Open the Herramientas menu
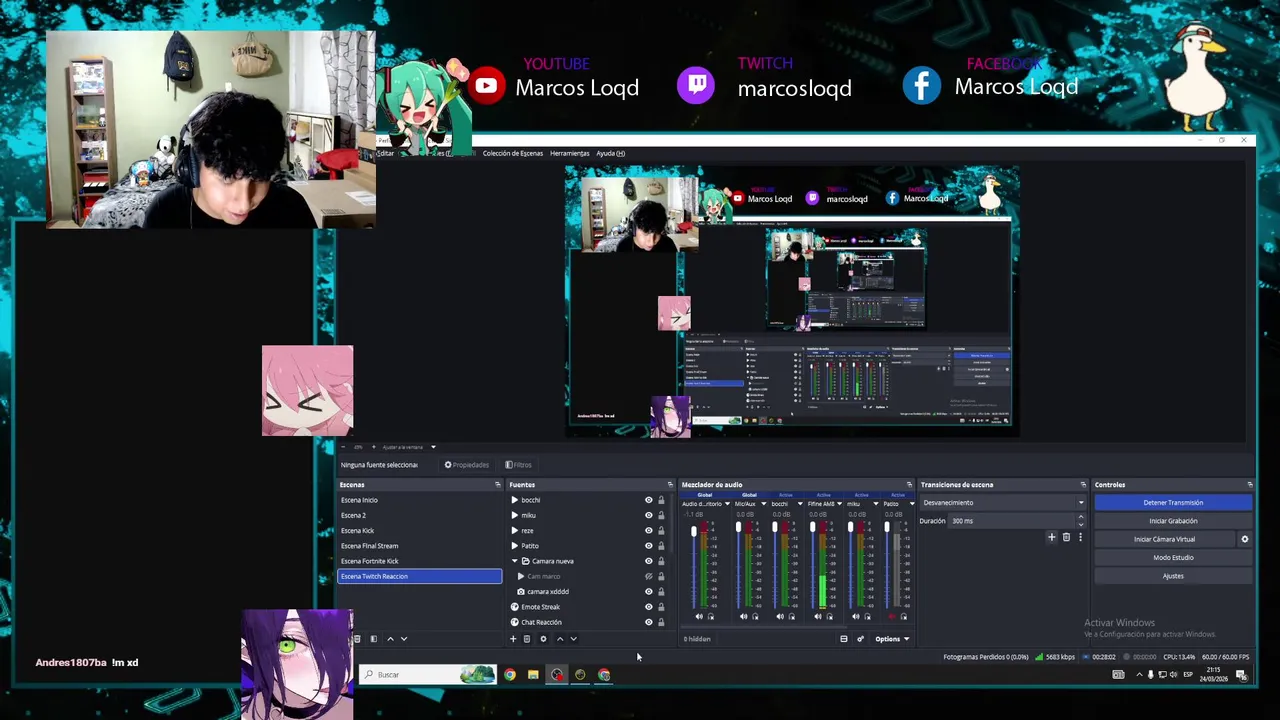The image size is (1280, 720). click(x=569, y=153)
